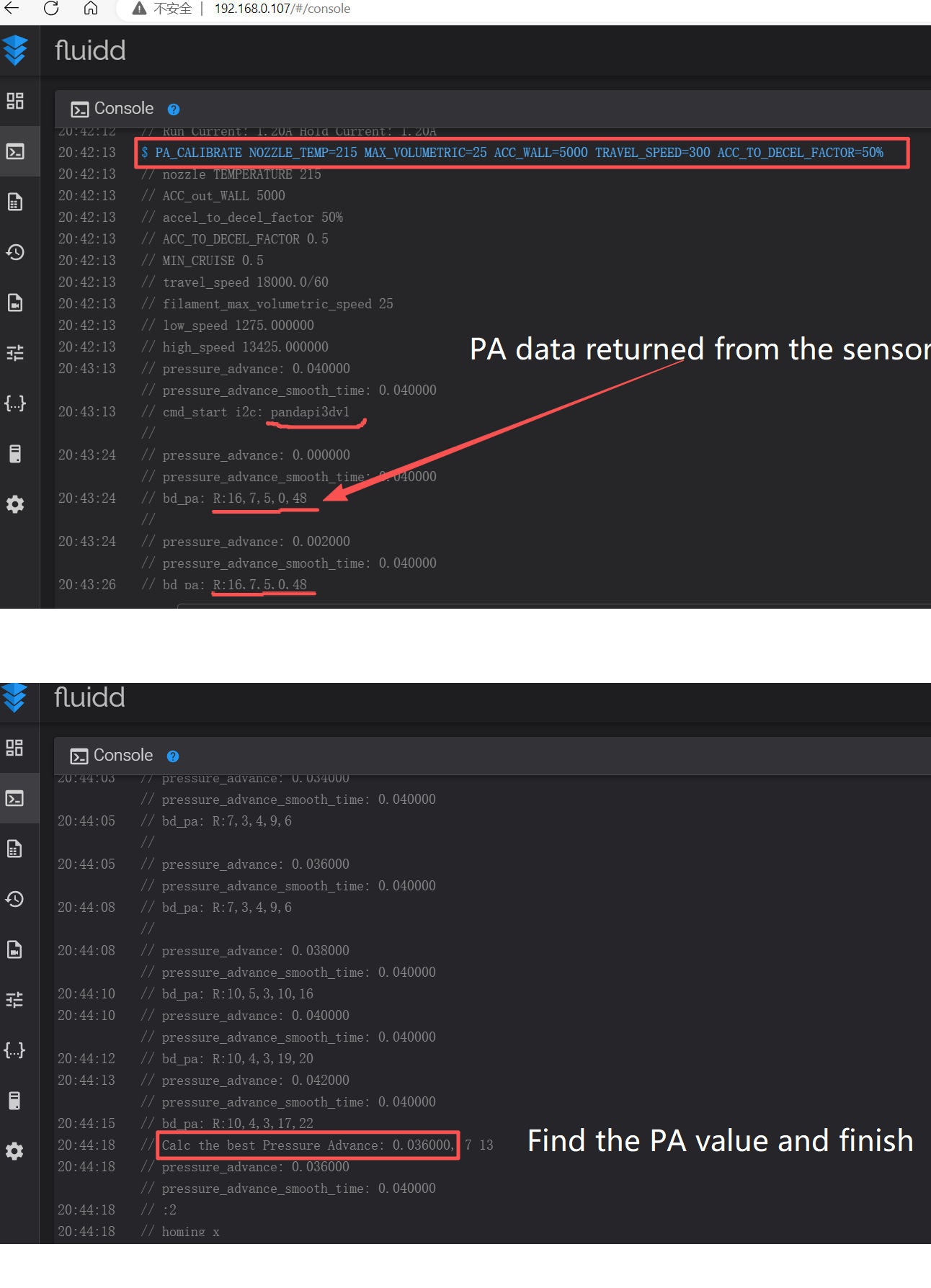Viewport: 931px width, 1288px height.
Task: Open the Tune sliders sidebar icon
Action: click(15, 353)
